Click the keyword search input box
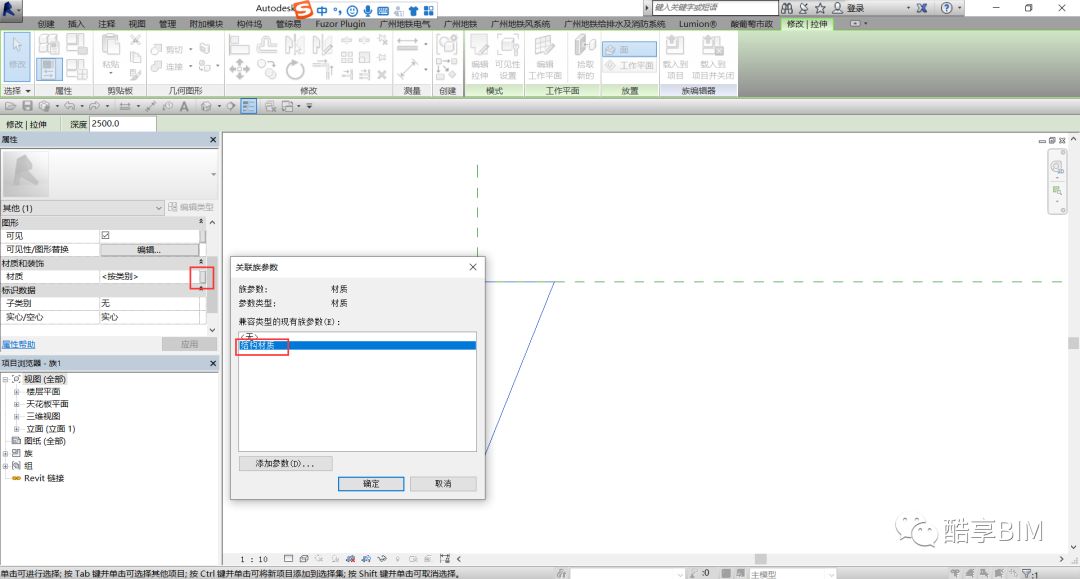The height and width of the screenshot is (579, 1080). pos(714,8)
